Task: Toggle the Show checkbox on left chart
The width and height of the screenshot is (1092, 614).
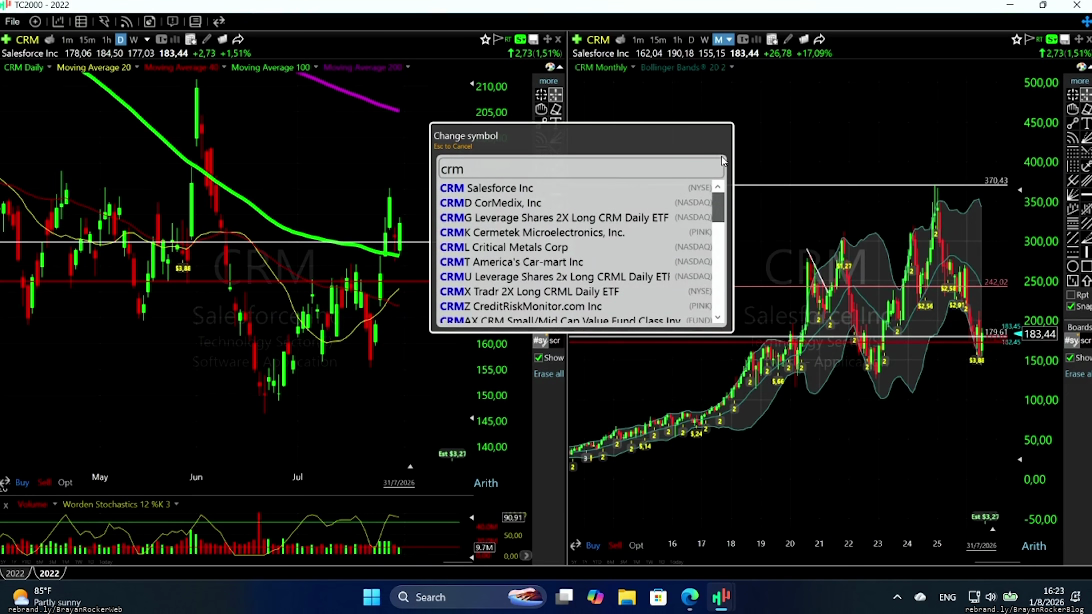Action: pos(538,358)
